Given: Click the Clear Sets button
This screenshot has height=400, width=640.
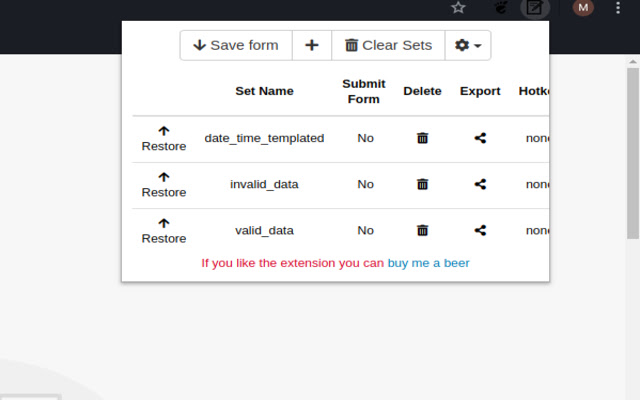Looking at the screenshot, I should [388, 45].
